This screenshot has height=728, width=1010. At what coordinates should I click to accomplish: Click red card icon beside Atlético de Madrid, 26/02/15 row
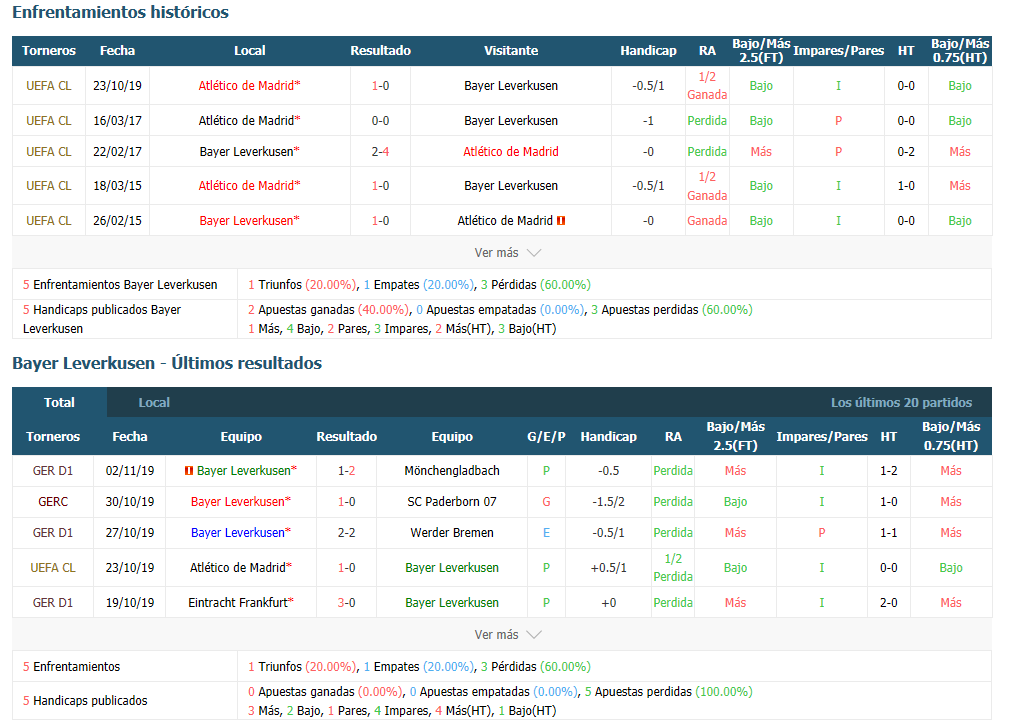click(x=561, y=220)
